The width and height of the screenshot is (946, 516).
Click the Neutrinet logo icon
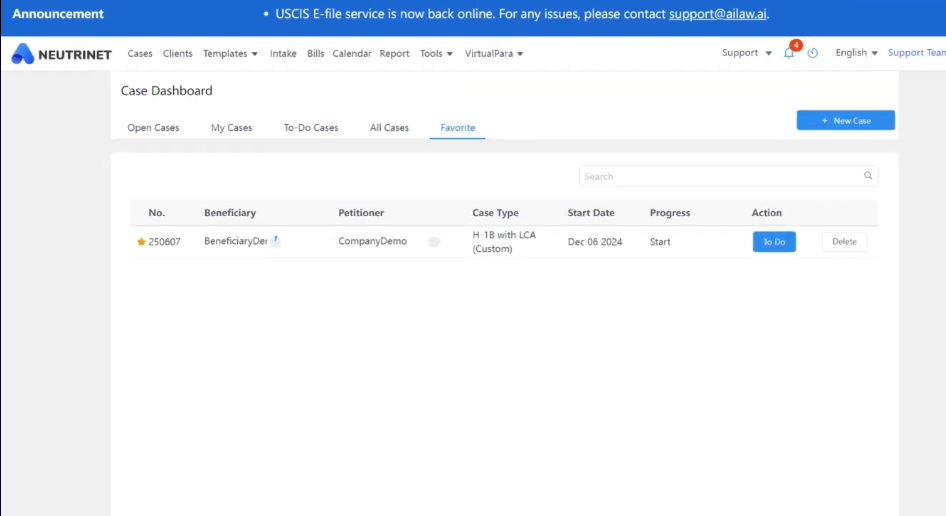tap(23, 54)
